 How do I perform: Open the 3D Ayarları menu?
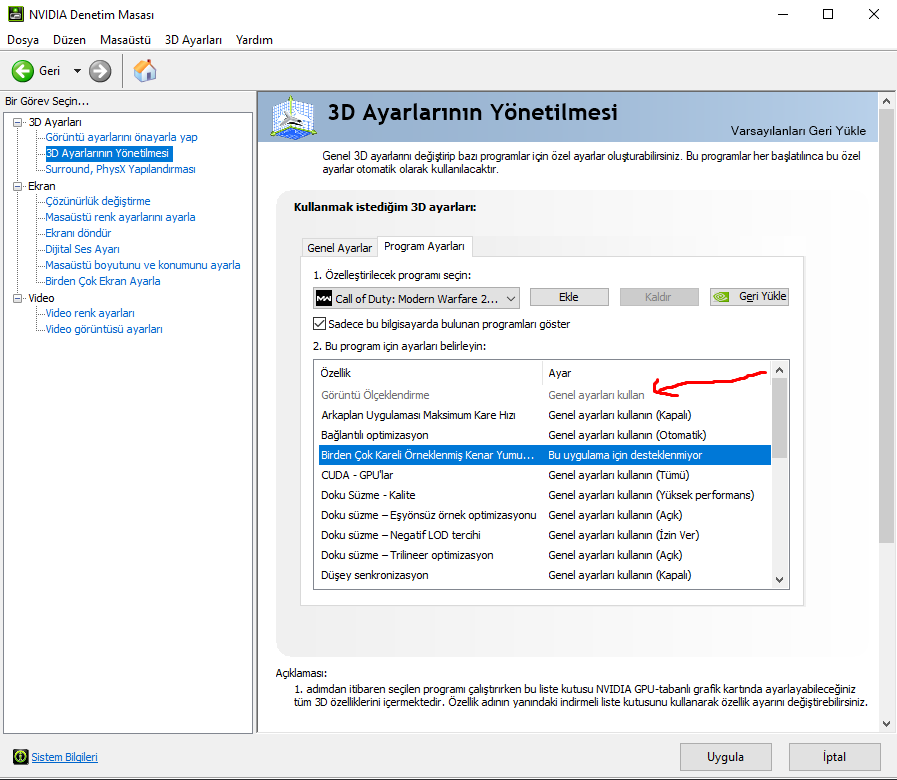click(x=193, y=40)
